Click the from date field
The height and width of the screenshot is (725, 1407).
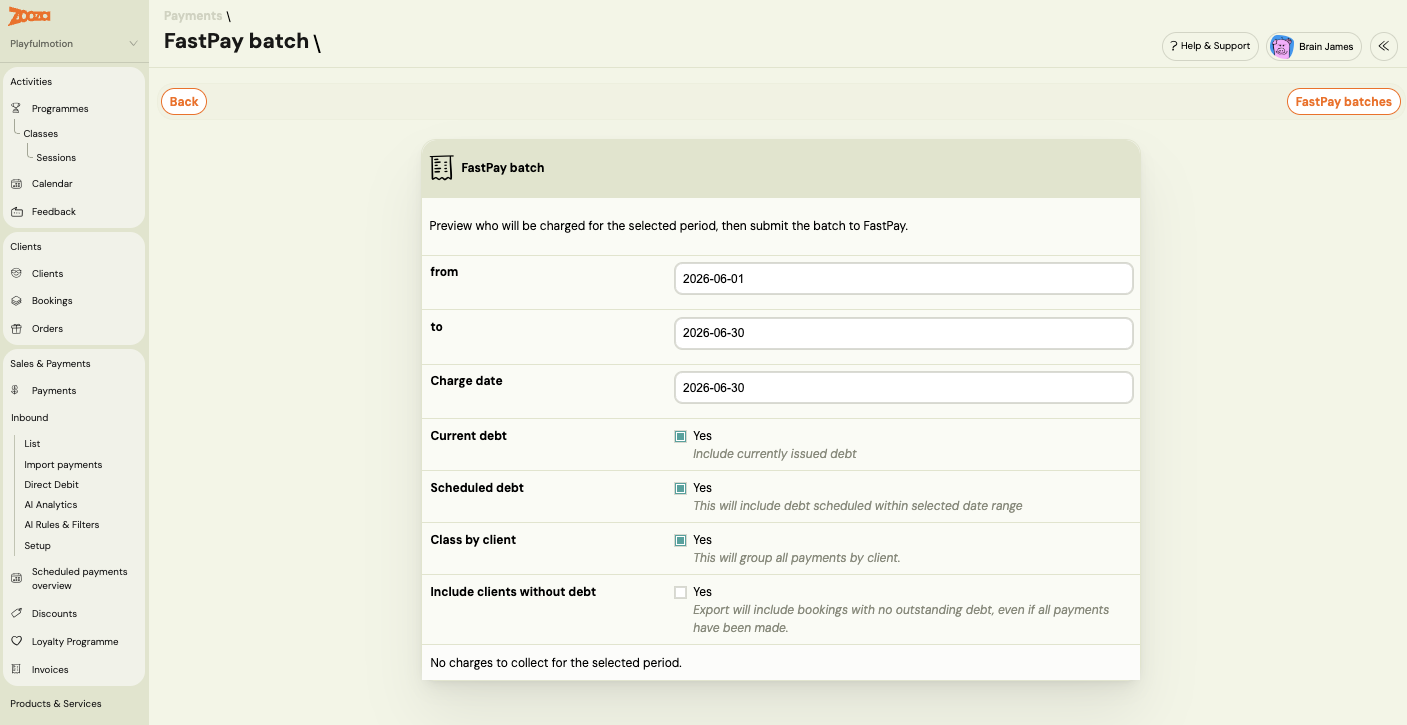[903, 279]
